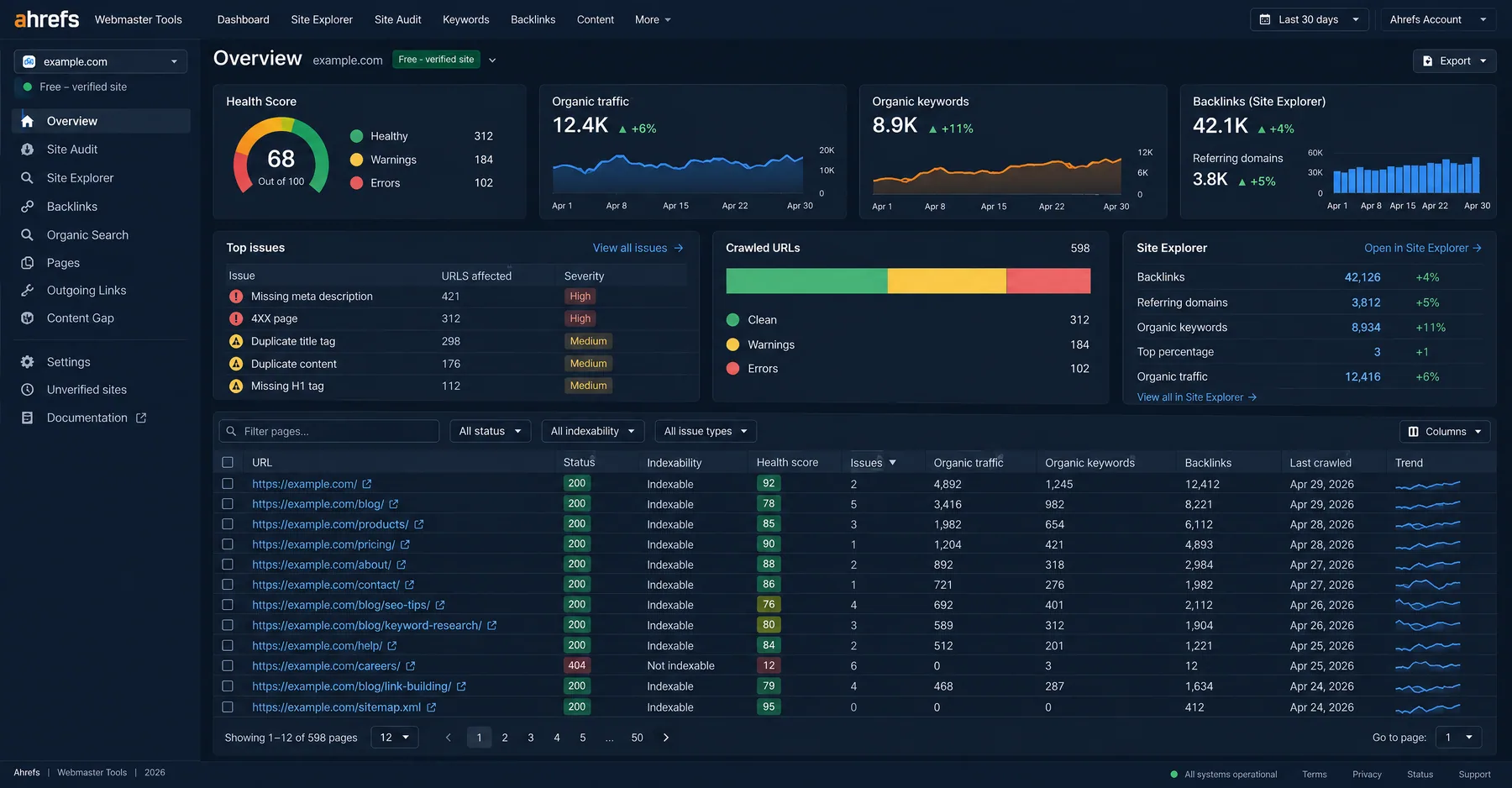Open external link icon beside https://example.com/pricing/
Image resolution: width=1512 pixels, height=788 pixels.
click(x=405, y=544)
